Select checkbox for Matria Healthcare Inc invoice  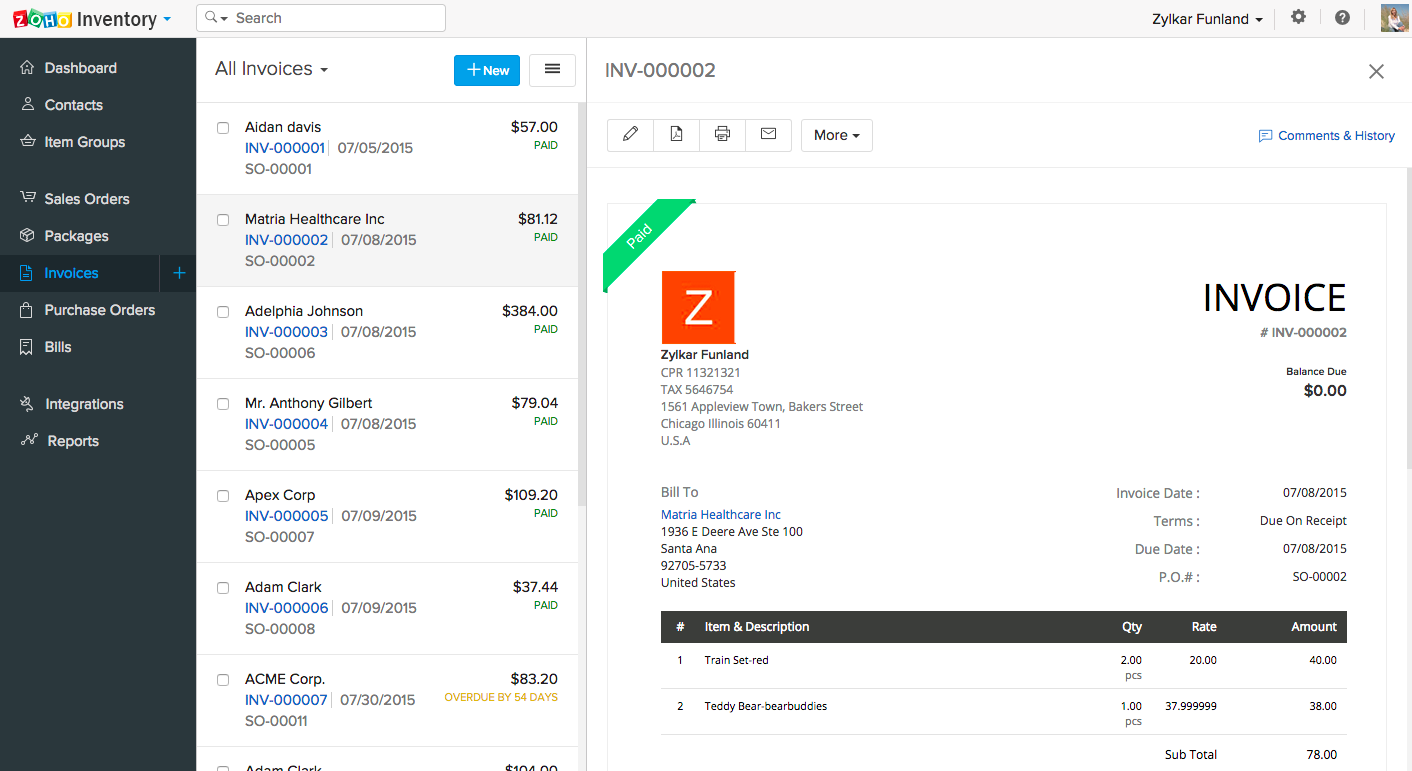(x=223, y=219)
